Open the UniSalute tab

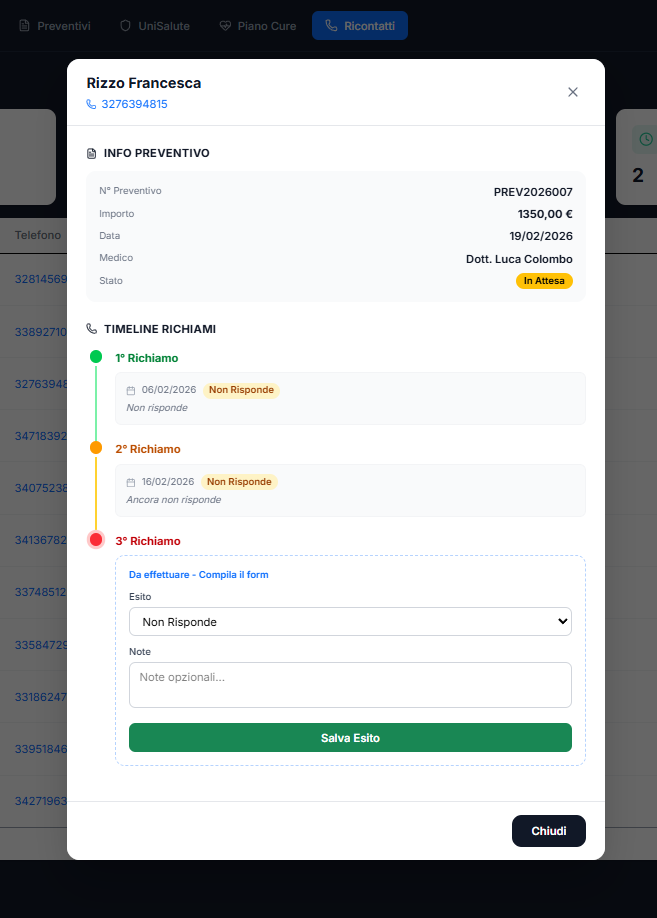(x=154, y=26)
